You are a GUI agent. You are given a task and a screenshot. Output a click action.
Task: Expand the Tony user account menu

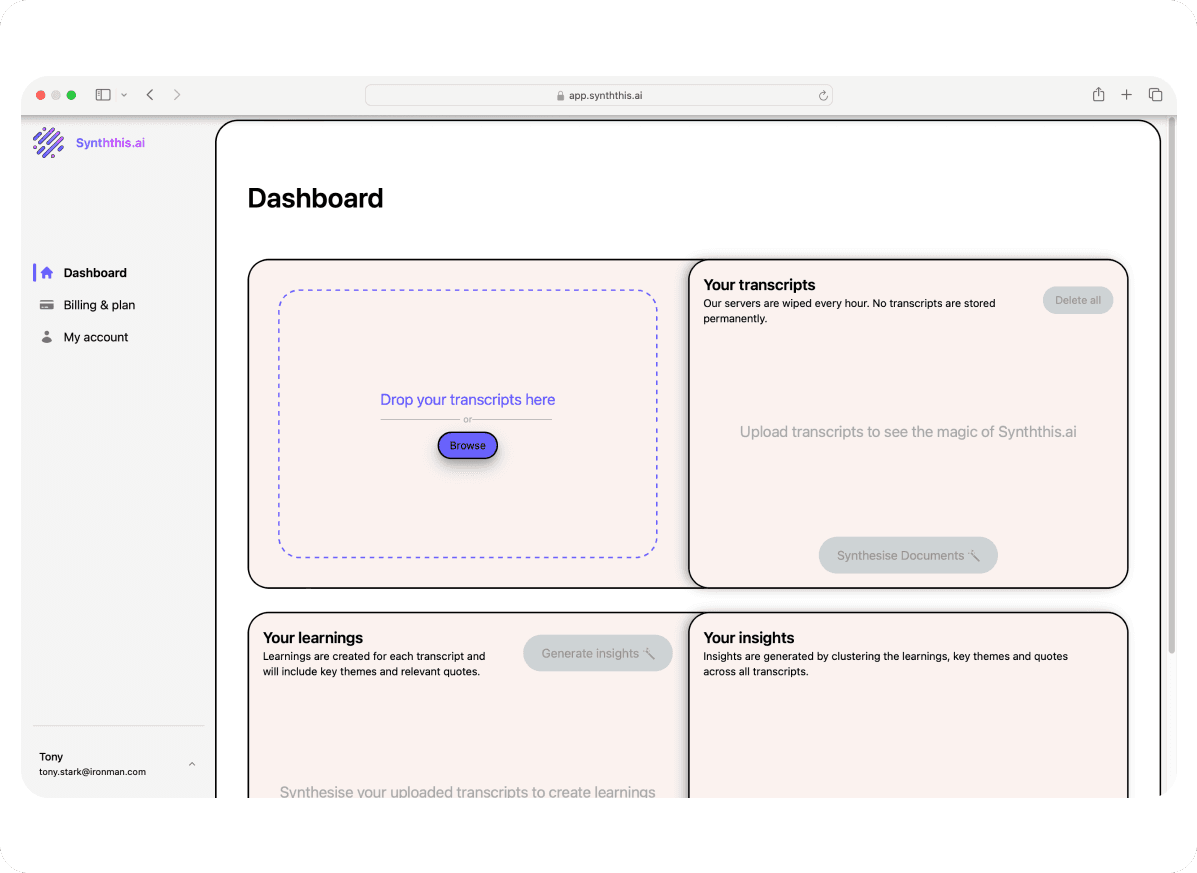point(192,764)
